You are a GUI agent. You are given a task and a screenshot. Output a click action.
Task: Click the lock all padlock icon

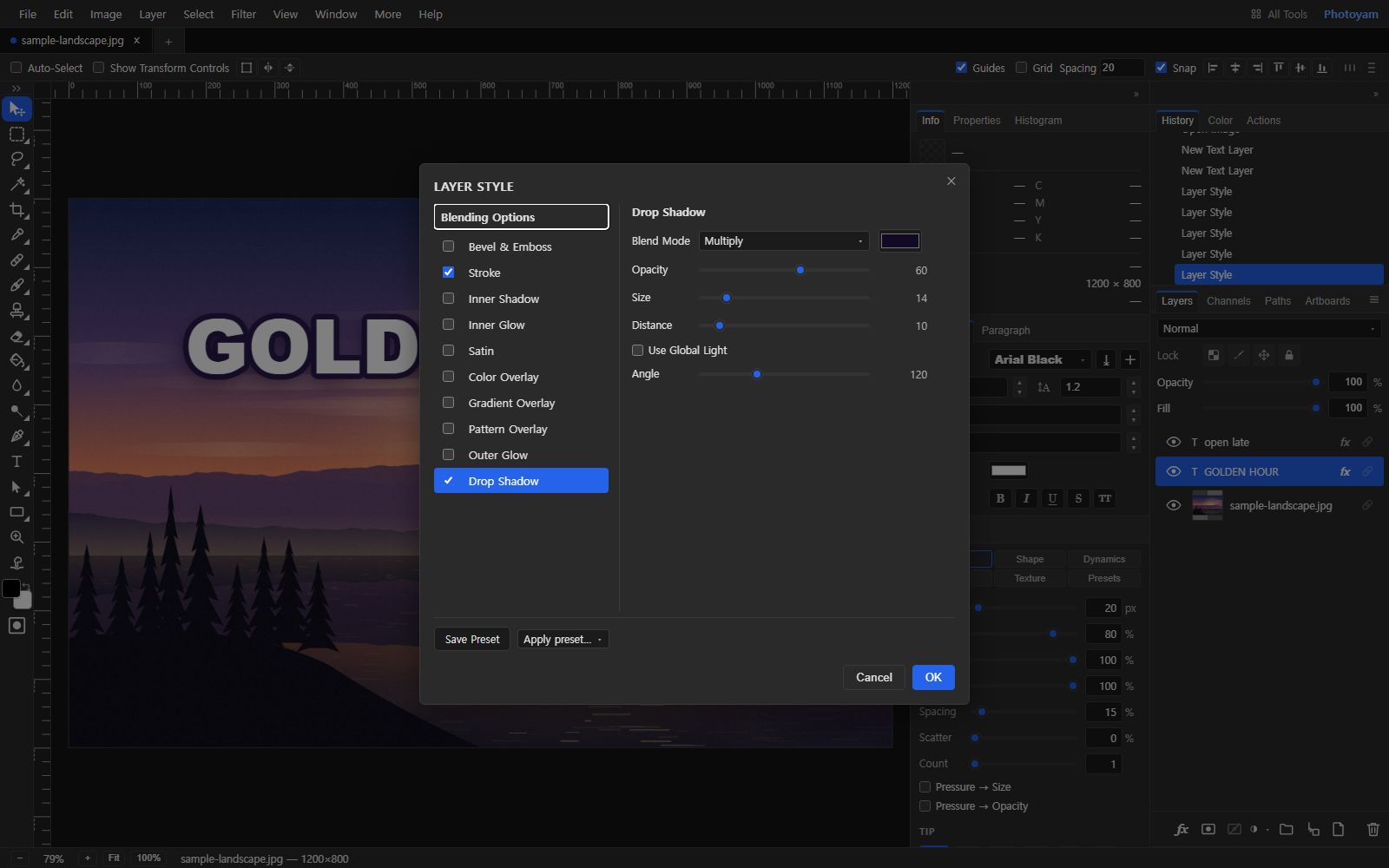coord(1289,355)
